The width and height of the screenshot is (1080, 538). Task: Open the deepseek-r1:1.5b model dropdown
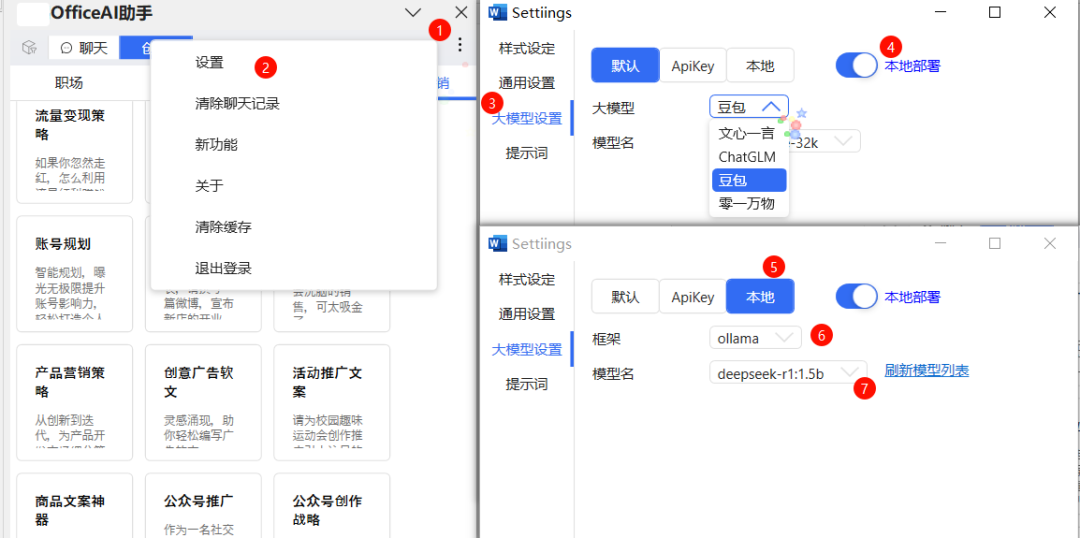pyautogui.click(x=788, y=373)
